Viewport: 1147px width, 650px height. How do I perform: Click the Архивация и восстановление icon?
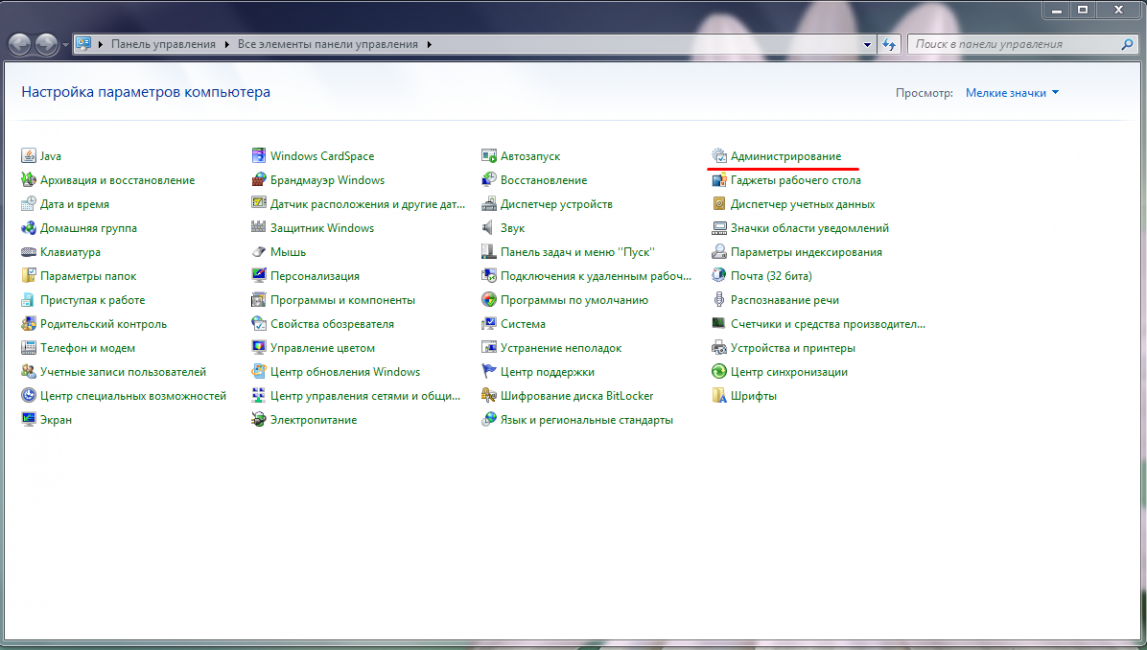coord(29,180)
